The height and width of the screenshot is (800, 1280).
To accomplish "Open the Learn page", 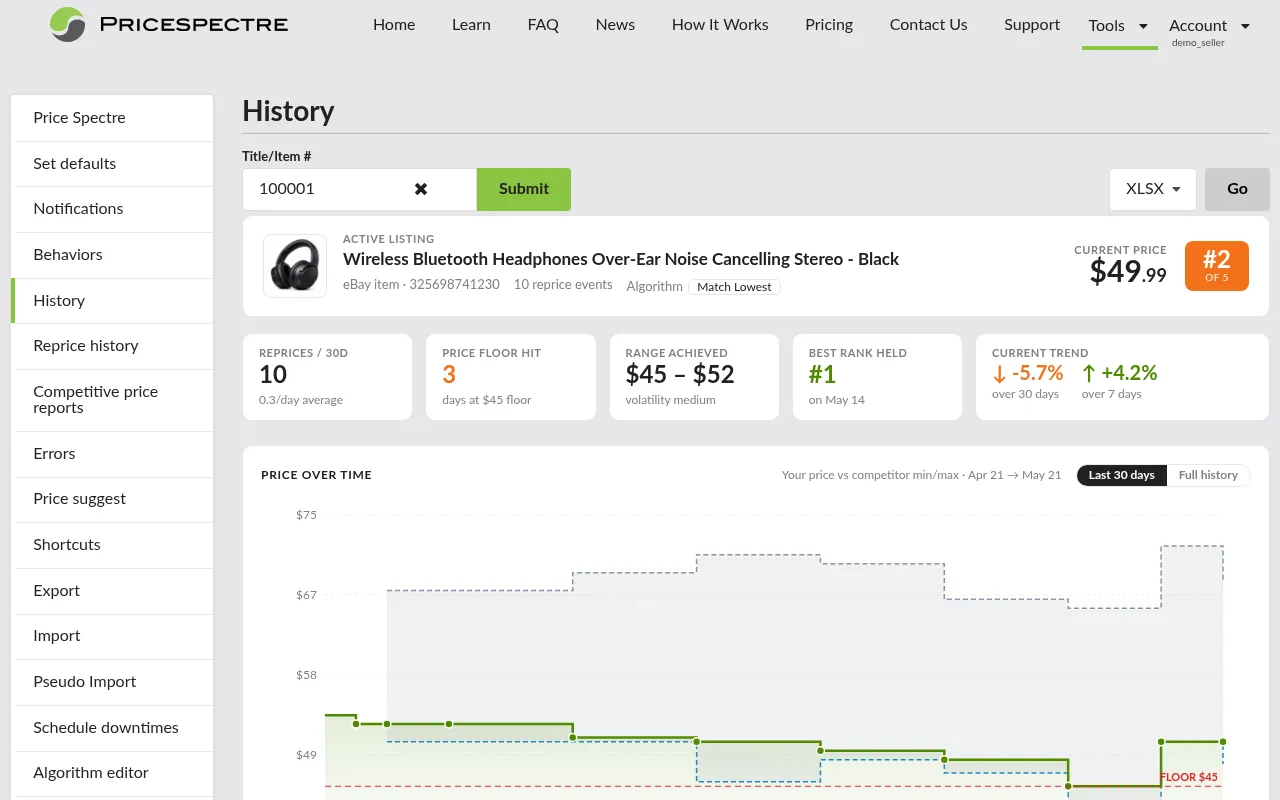I will coord(471,25).
